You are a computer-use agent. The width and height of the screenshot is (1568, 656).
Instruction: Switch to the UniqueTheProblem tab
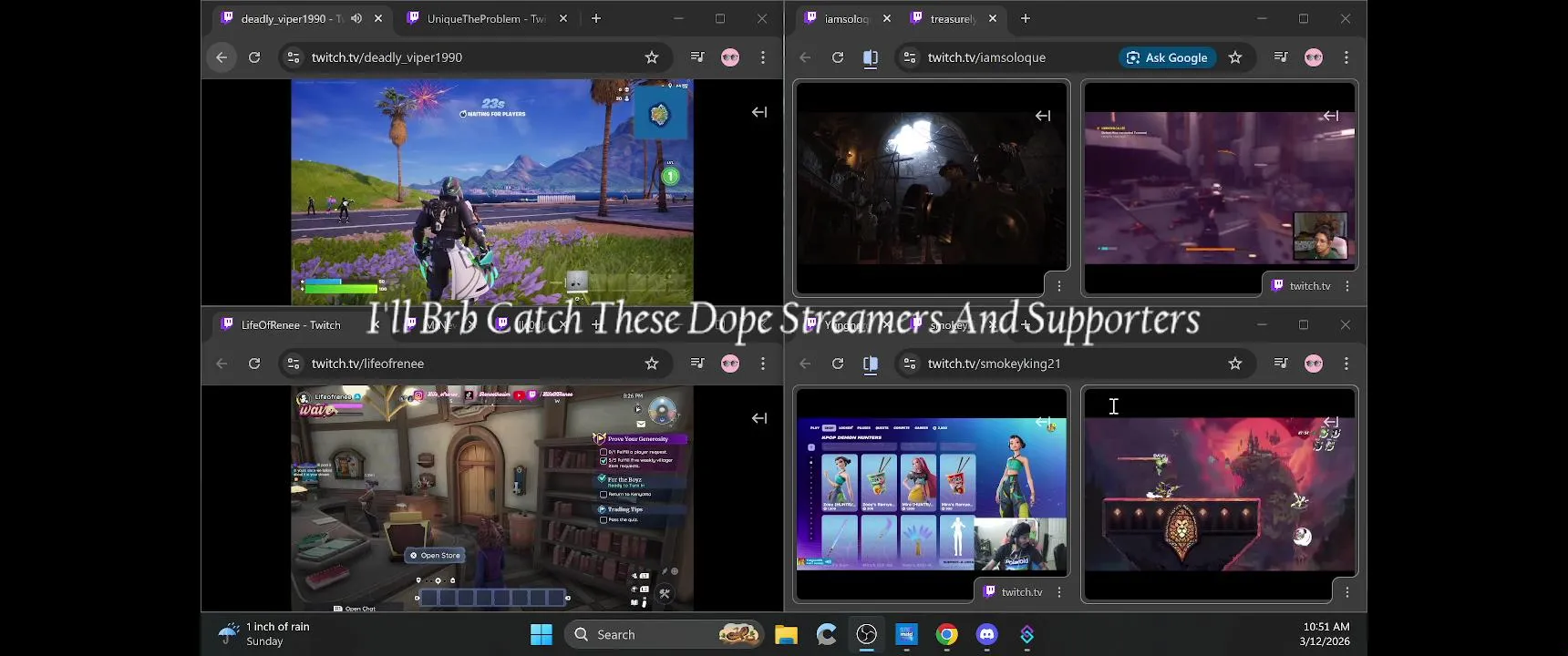[487, 18]
